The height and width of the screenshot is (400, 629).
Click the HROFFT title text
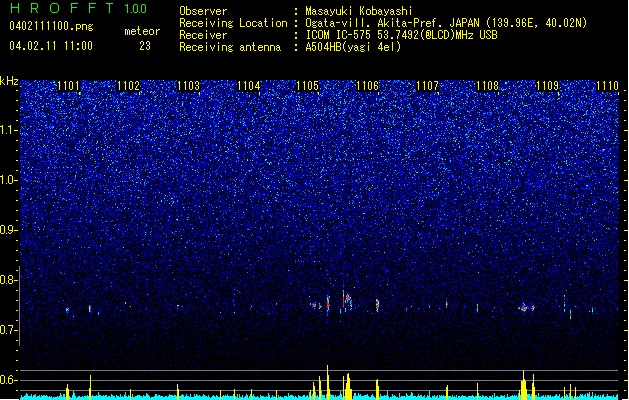click(x=62, y=8)
